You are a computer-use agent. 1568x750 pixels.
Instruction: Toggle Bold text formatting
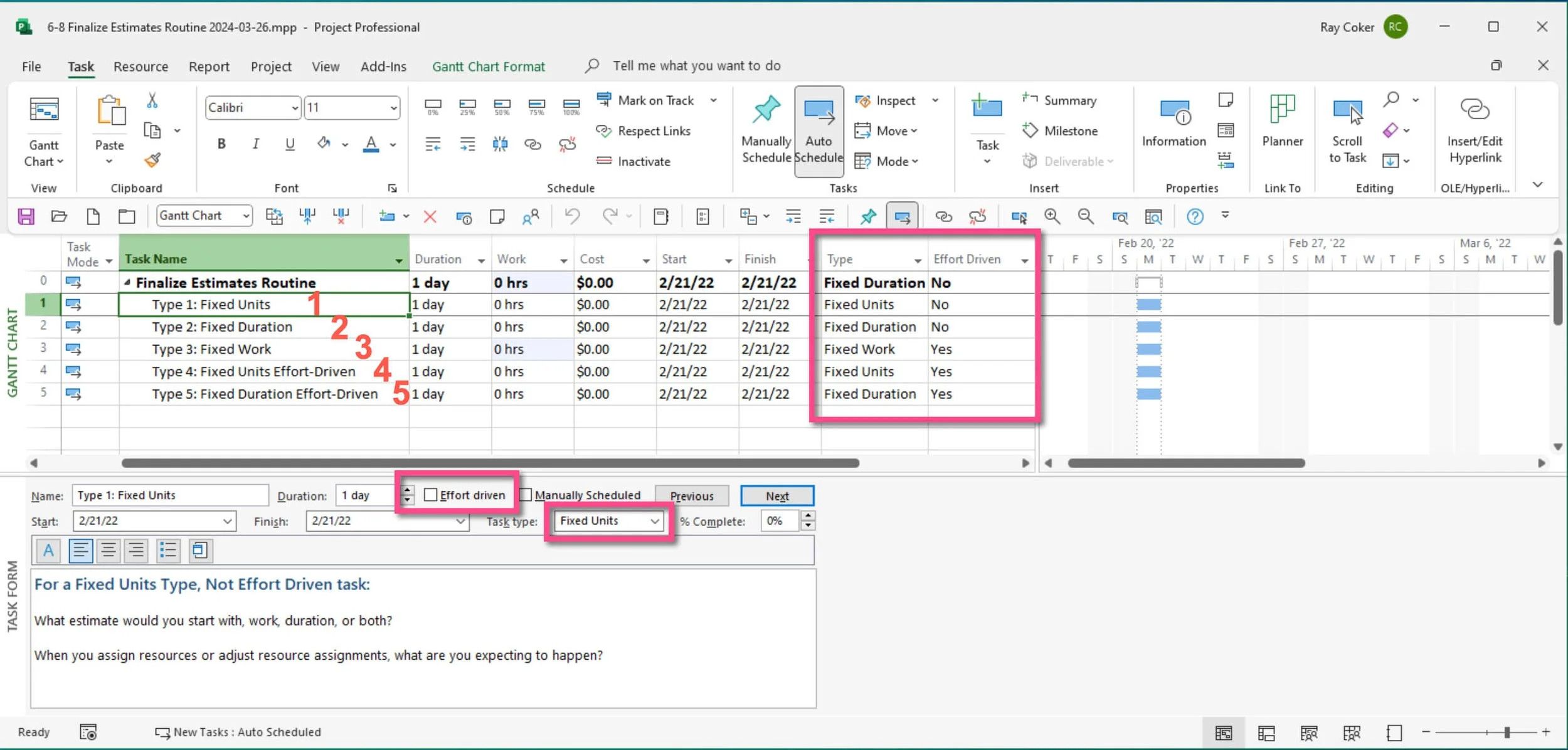(x=221, y=144)
